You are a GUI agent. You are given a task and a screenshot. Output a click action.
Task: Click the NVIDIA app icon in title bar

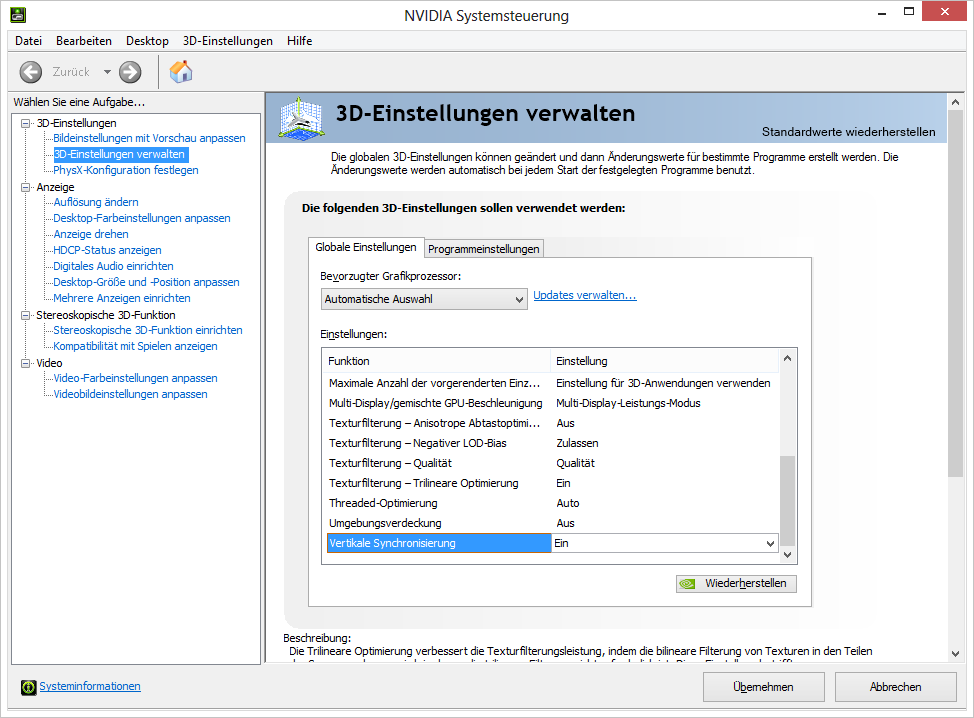(x=18, y=15)
